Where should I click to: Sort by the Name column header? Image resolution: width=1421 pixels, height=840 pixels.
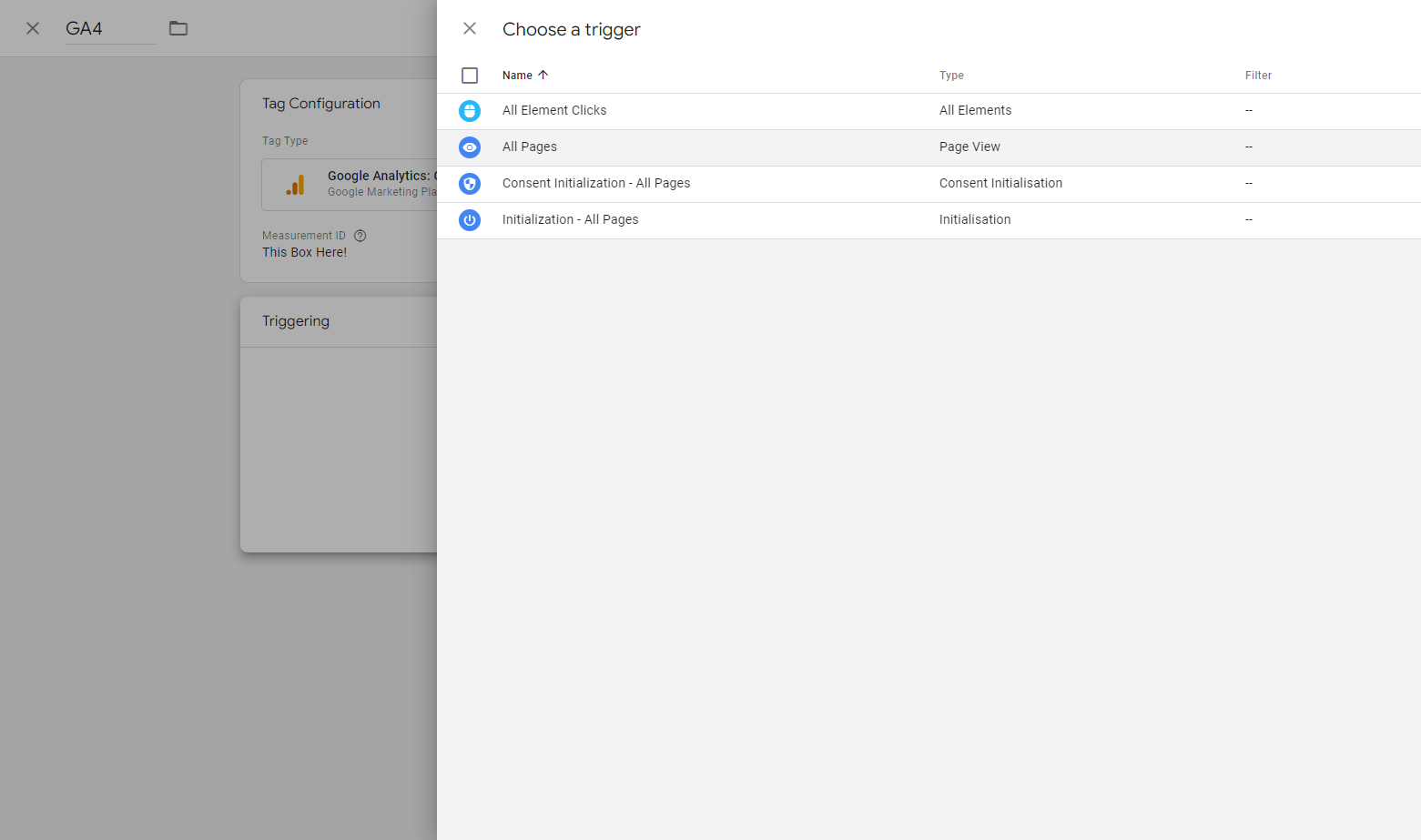(517, 76)
